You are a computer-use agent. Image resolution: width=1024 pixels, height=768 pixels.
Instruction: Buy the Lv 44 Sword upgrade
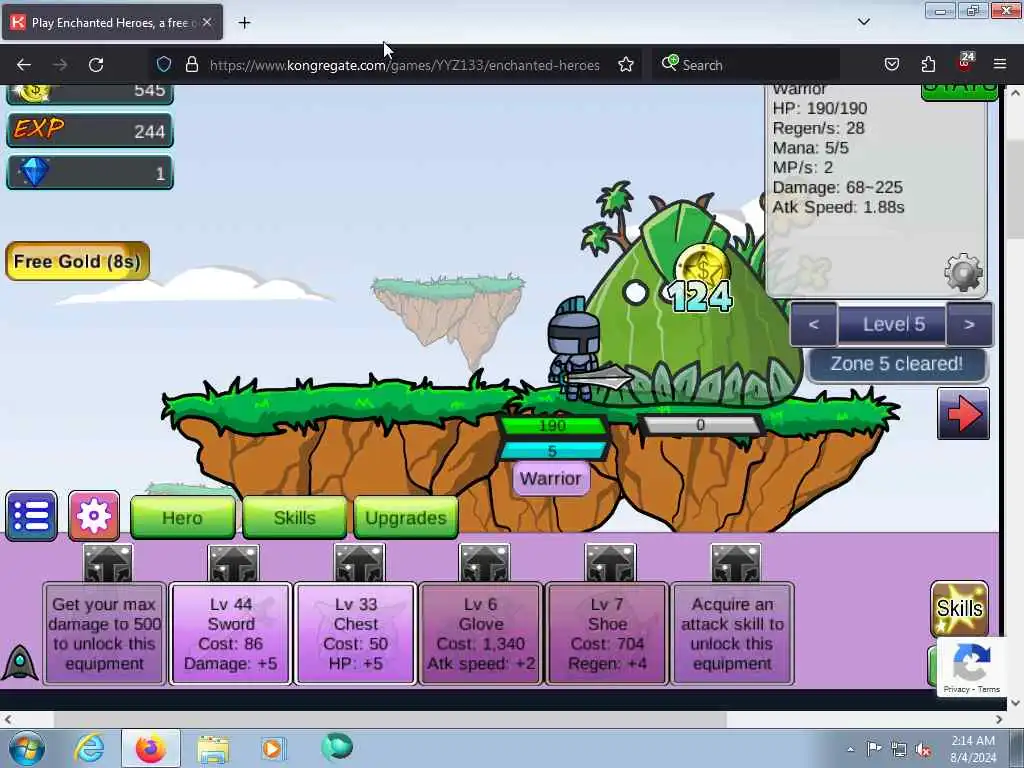click(x=231, y=633)
